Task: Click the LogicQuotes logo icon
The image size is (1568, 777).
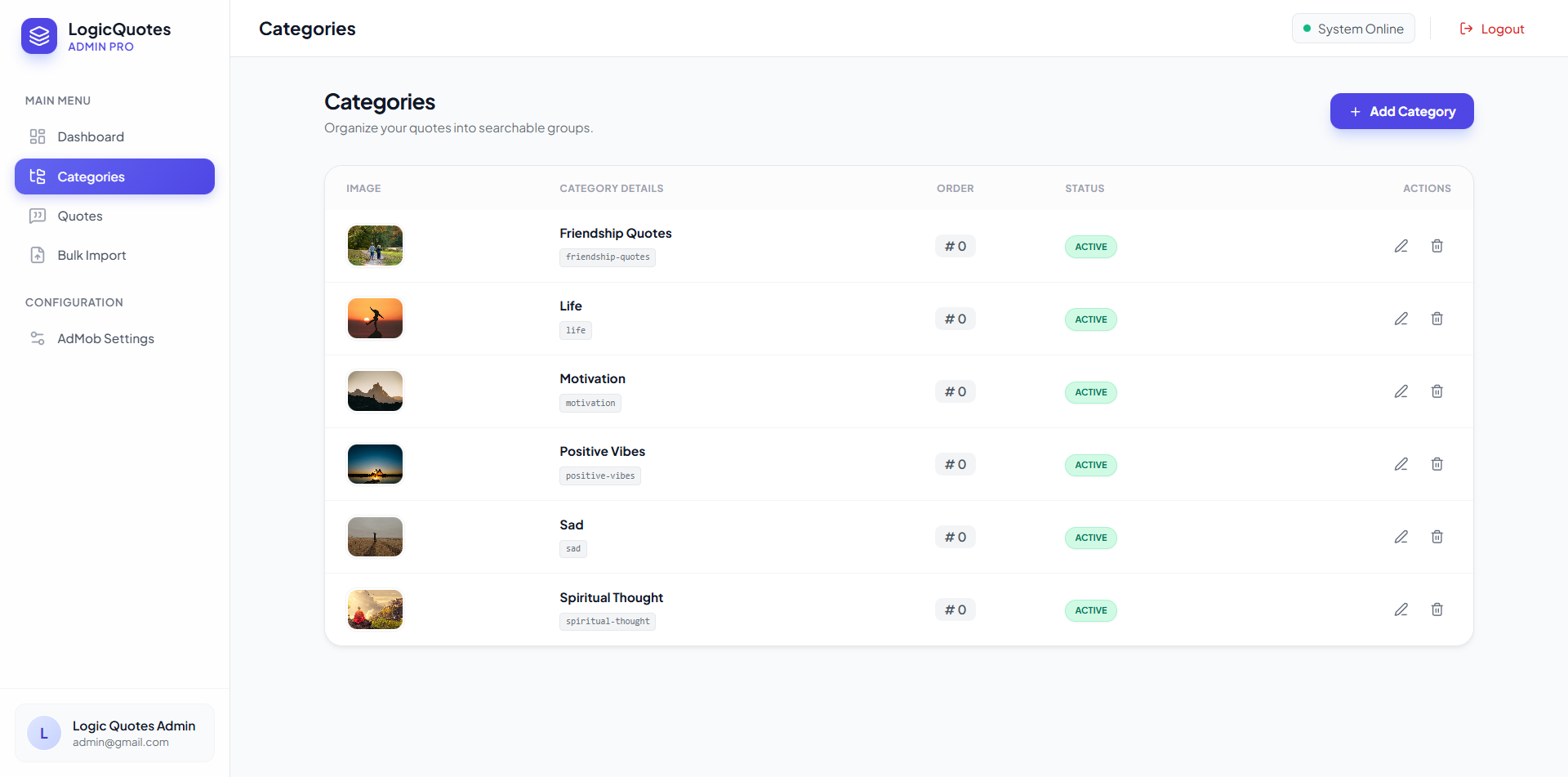Action: (x=39, y=36)
